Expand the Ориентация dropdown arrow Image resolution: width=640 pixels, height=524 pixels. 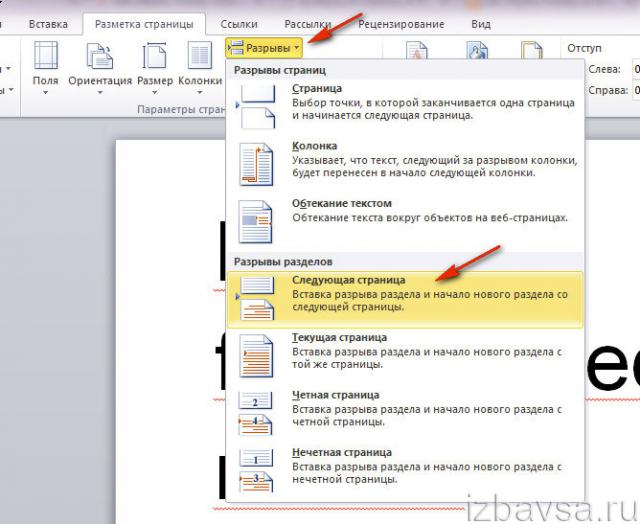(x=101, y=93)
